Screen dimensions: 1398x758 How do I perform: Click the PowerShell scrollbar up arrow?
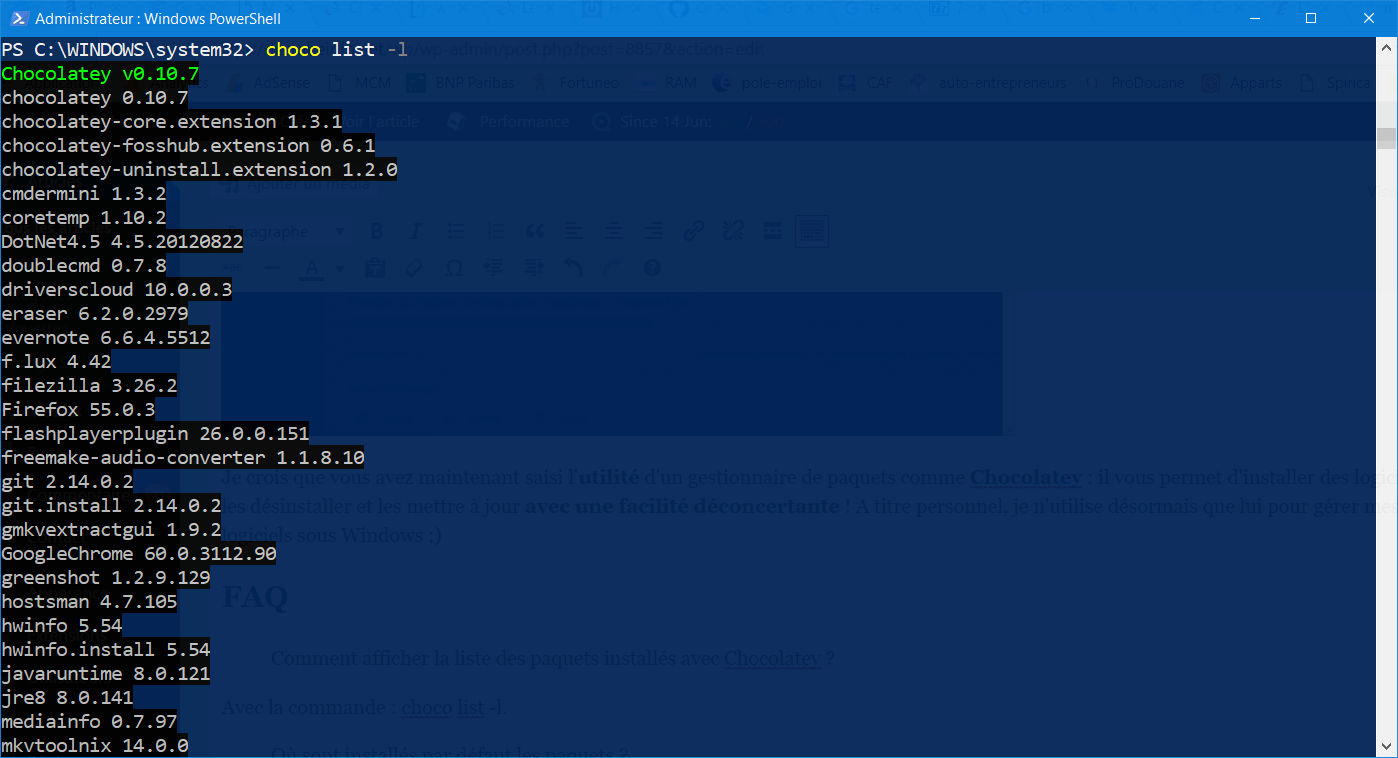pos(1386,46)
